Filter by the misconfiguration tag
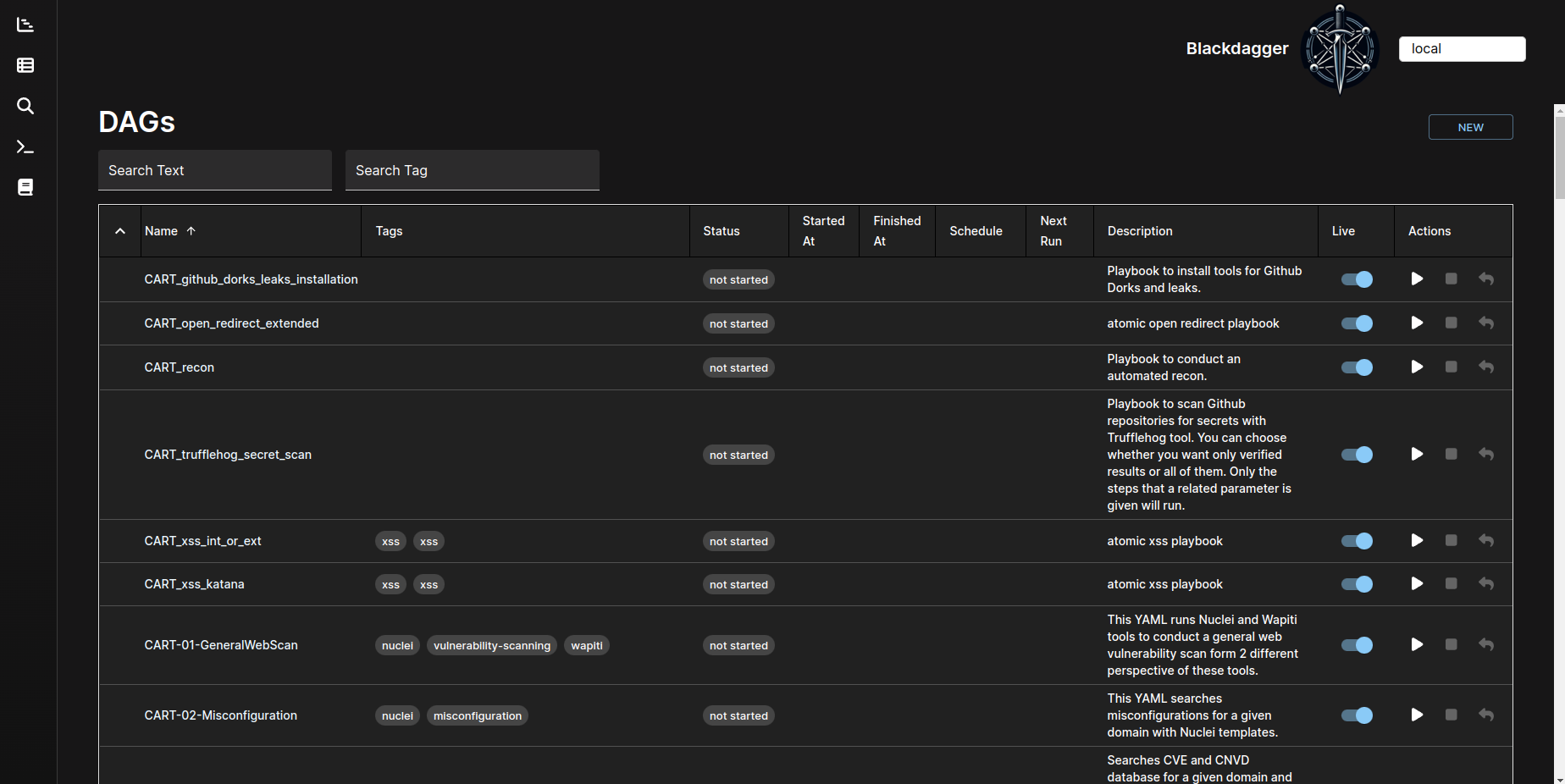Image resolution: width=1565 pixels, height=784 pixels. pos(478,715)
